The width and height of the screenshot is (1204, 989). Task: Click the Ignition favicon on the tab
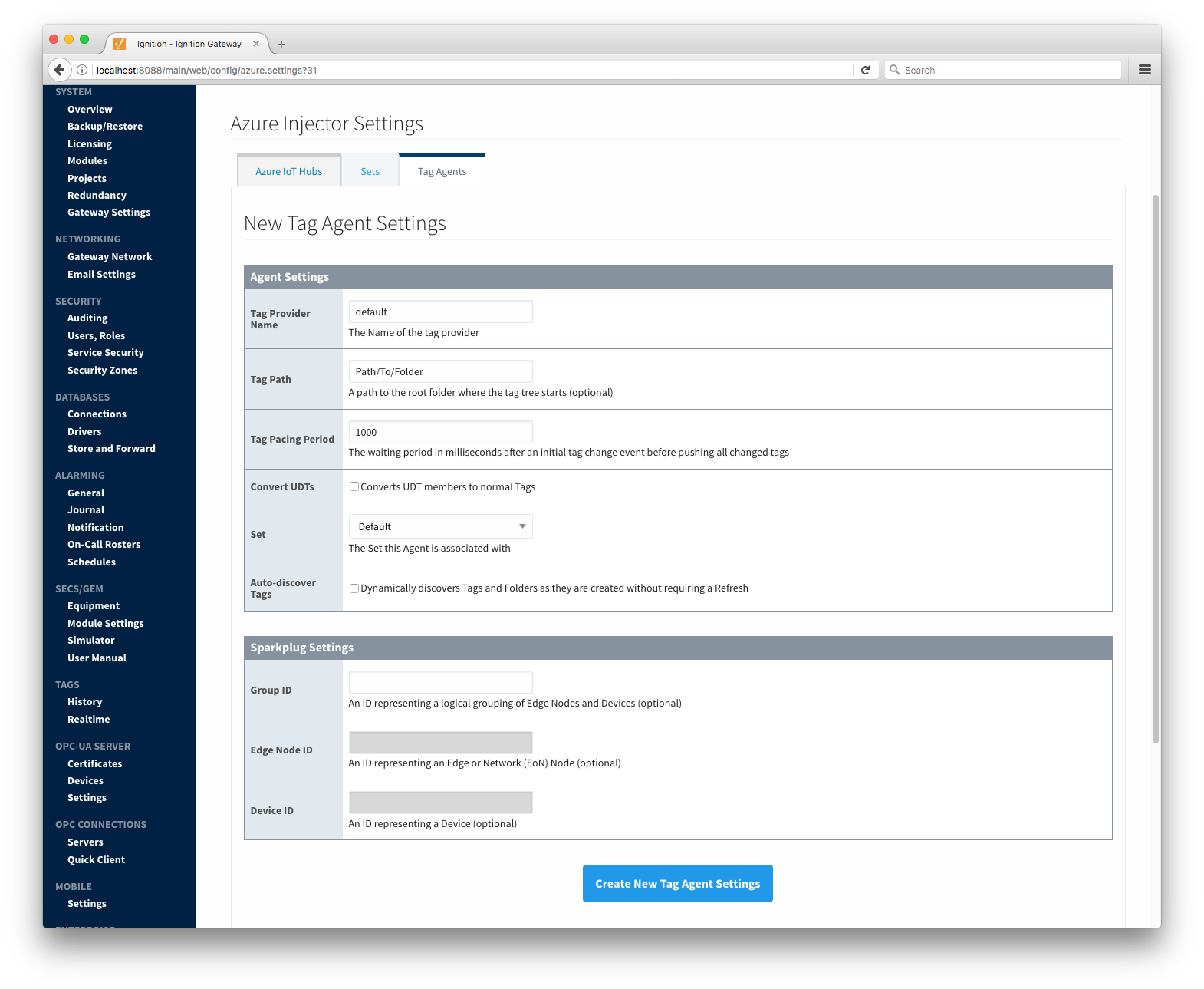120,44
